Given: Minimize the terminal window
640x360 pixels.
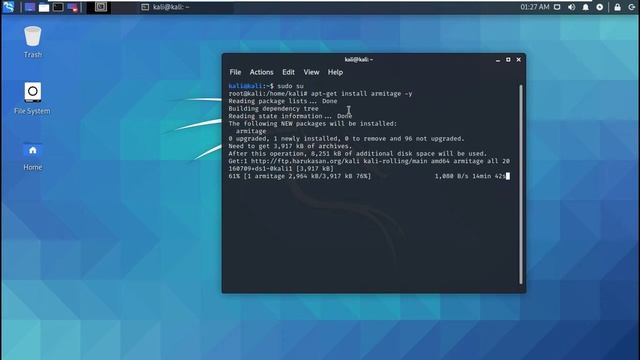Looking at the screenshot, I should coord(498,60).
